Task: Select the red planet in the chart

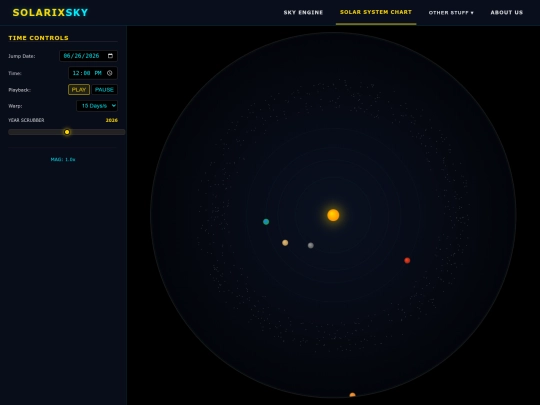Action: pos(407,260)
